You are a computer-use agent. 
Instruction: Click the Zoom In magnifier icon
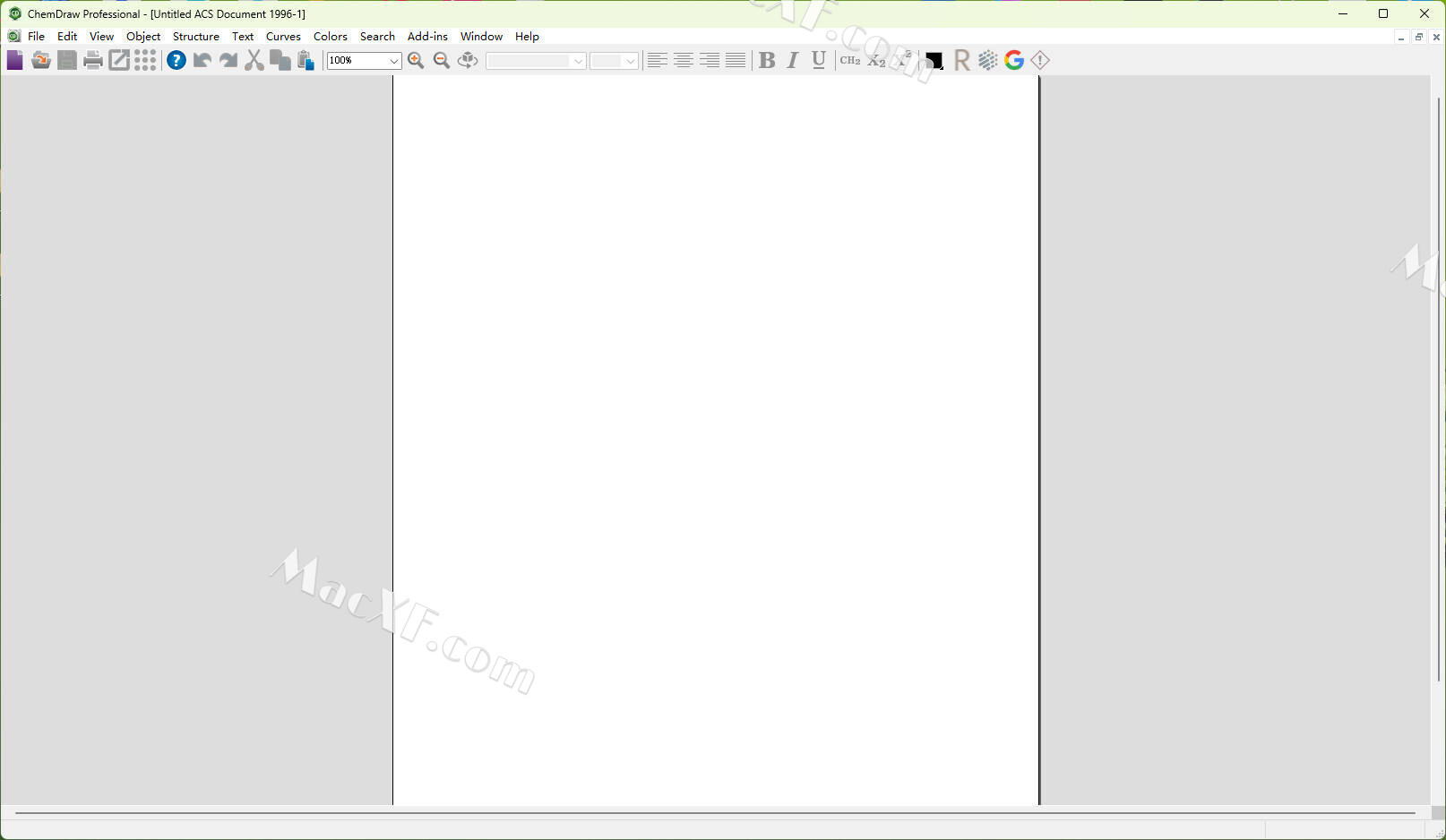(x=416, y=60)
